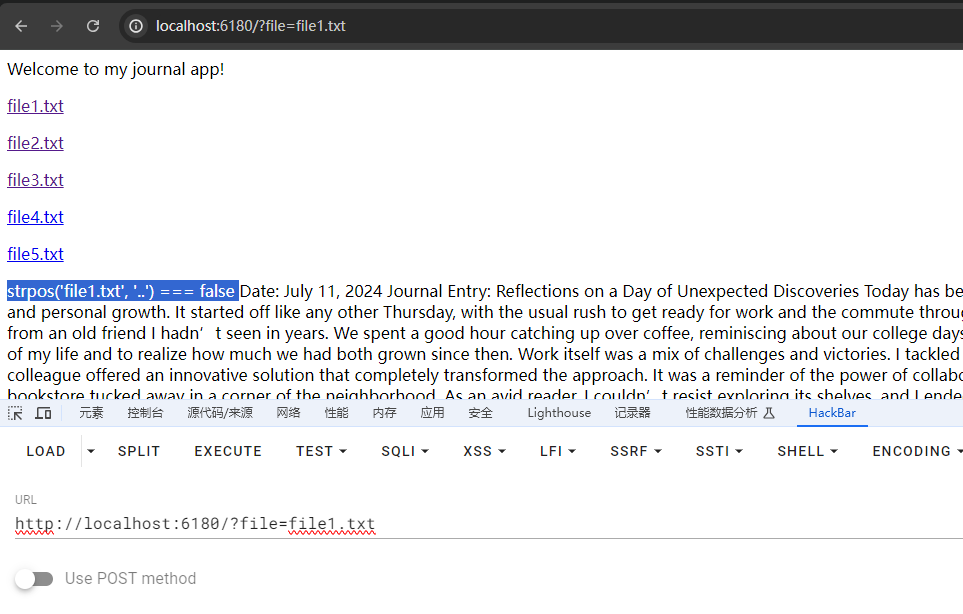Expand the XSS payload menu
The height and width of the screenshot is (614, 963).
pos(484,451)
